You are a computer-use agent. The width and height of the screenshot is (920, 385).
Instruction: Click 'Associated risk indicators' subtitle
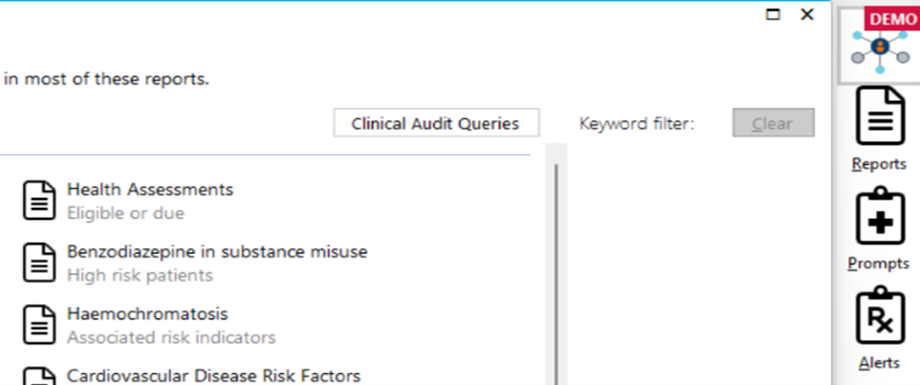(x=171, y=338)
